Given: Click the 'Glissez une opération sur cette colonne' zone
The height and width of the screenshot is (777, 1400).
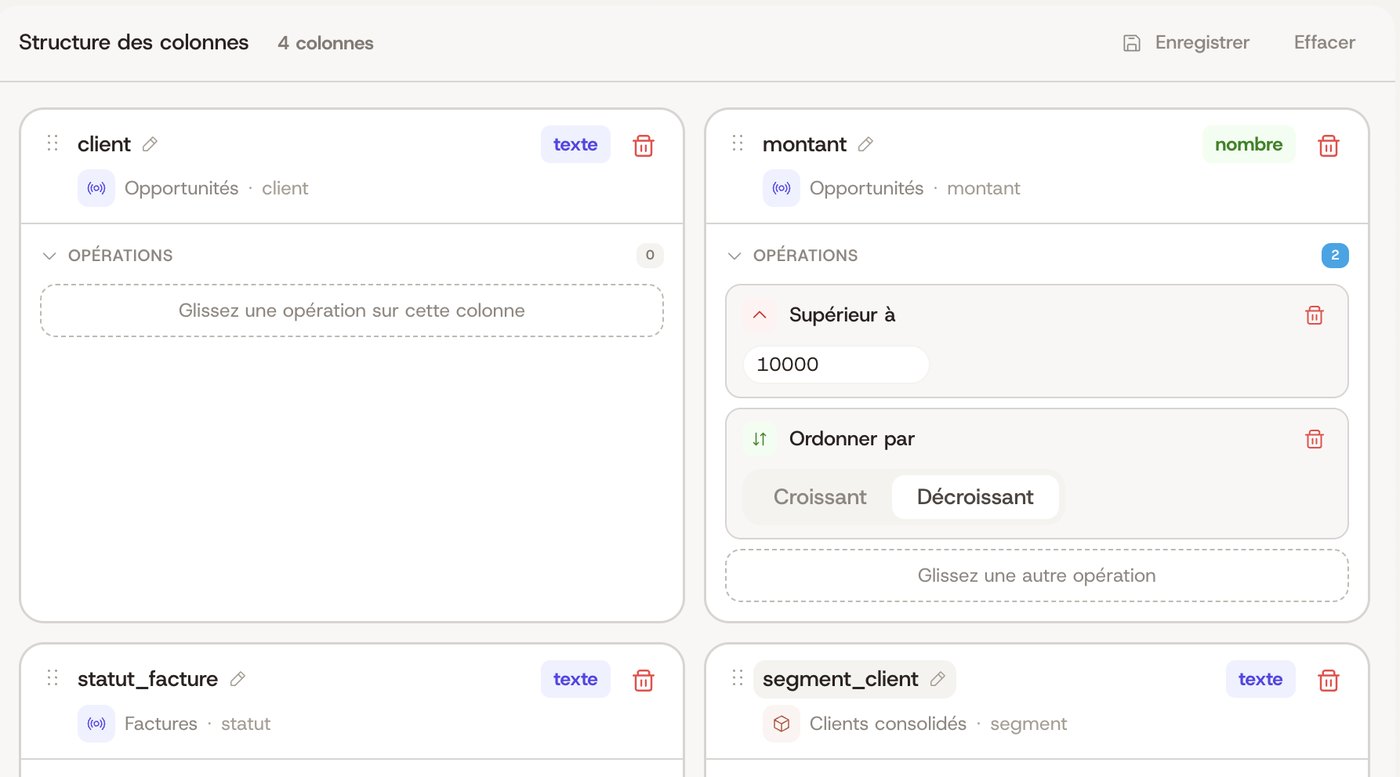Looking at the screenshot, I should pos(352,311).
